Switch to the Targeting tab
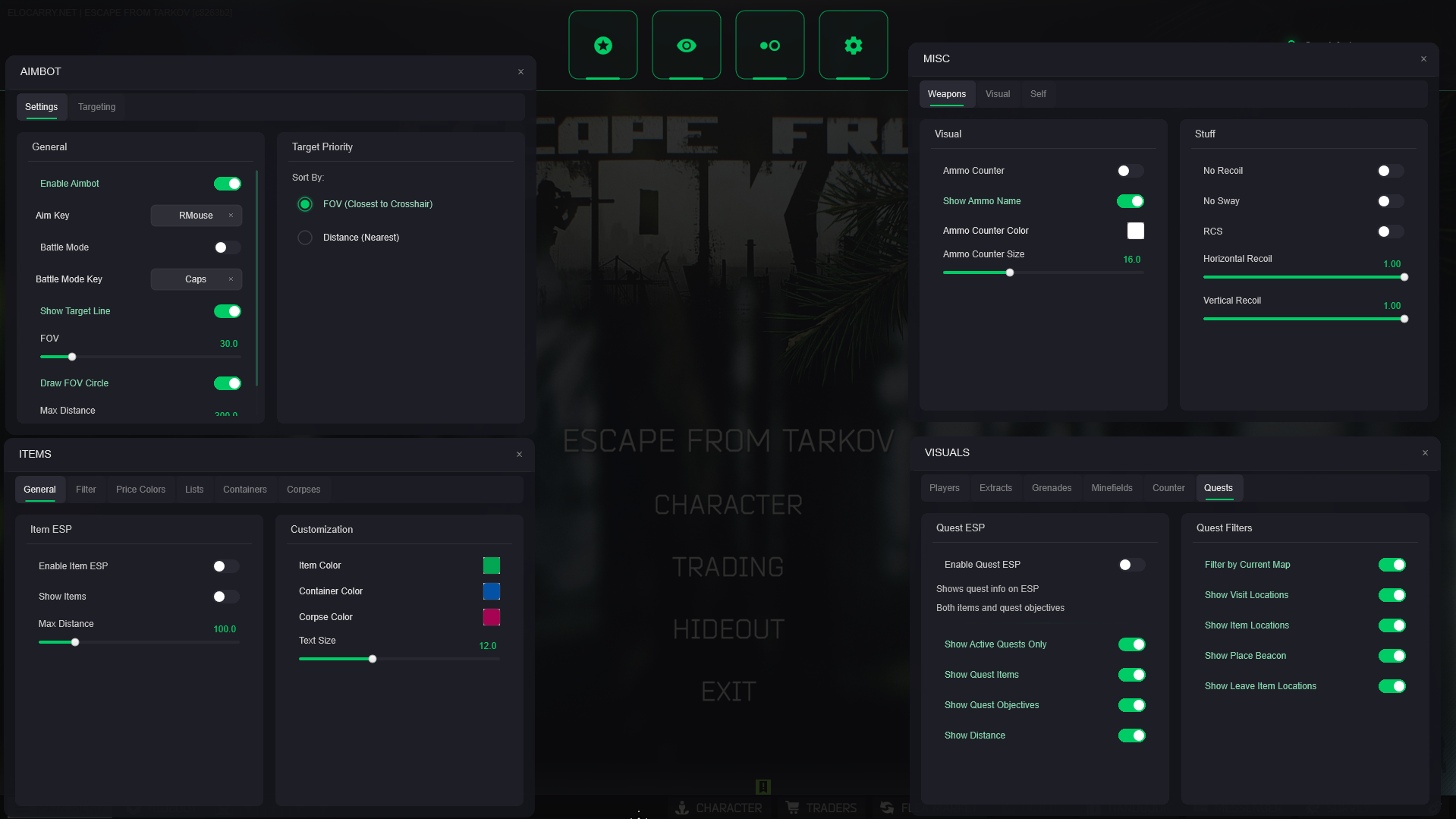Screen dimensions: 1456x819 (x=97, y=107)
